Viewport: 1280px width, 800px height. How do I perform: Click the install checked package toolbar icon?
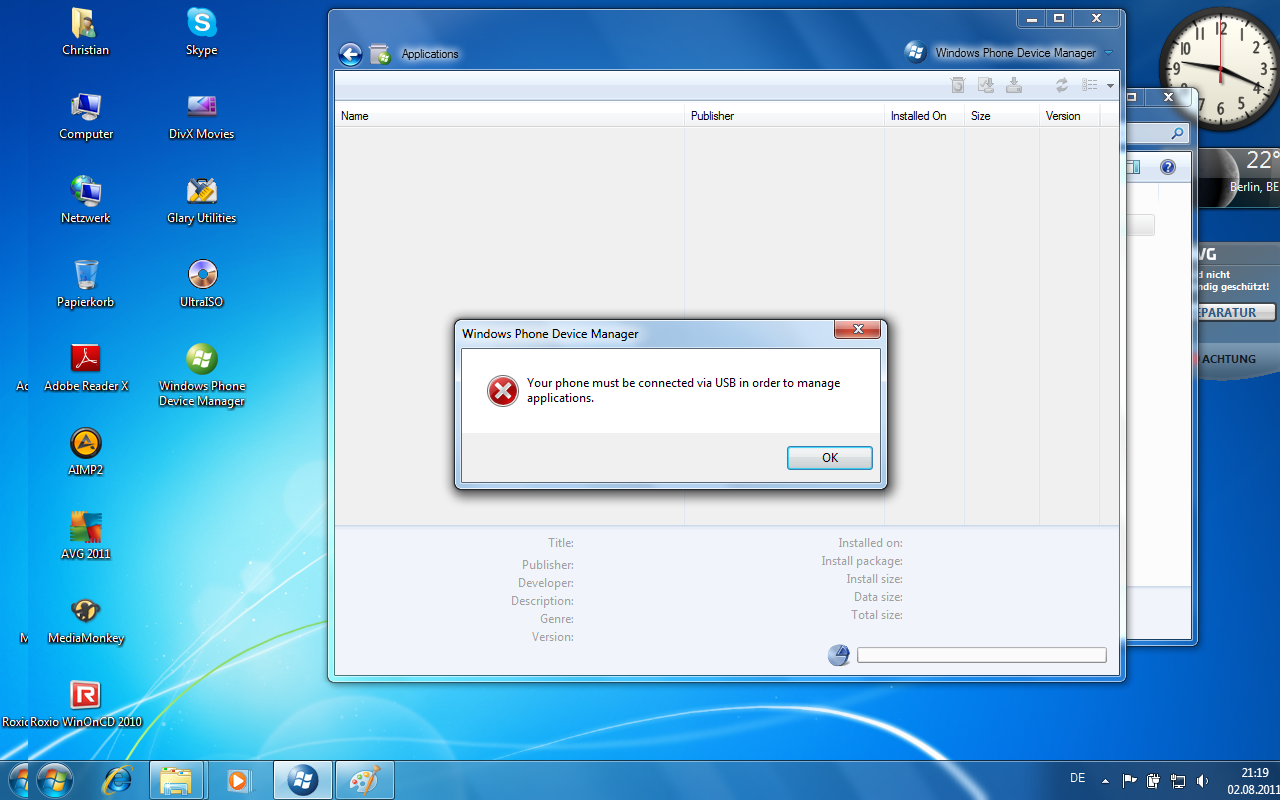985,85
